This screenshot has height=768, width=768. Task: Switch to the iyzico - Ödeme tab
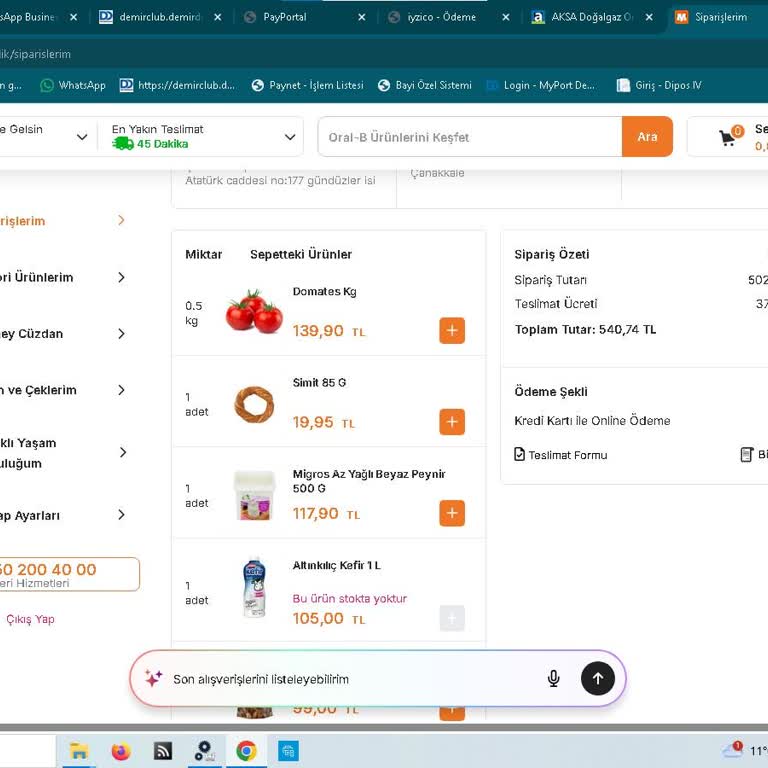tap(441, 17)
